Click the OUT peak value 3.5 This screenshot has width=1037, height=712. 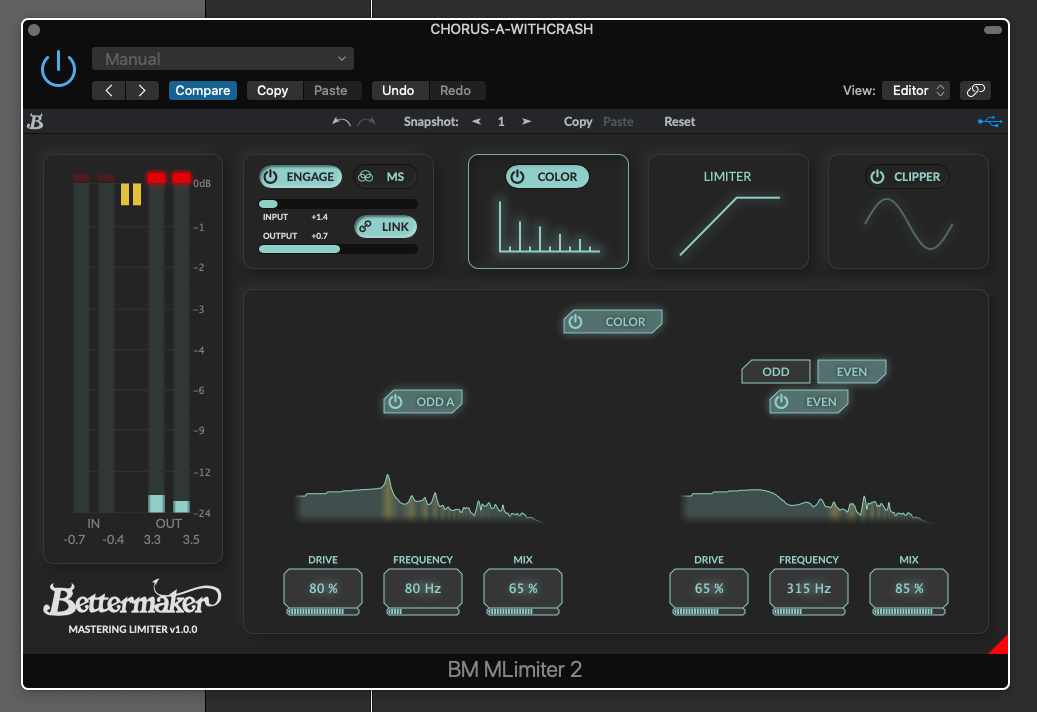coord(191,539)
